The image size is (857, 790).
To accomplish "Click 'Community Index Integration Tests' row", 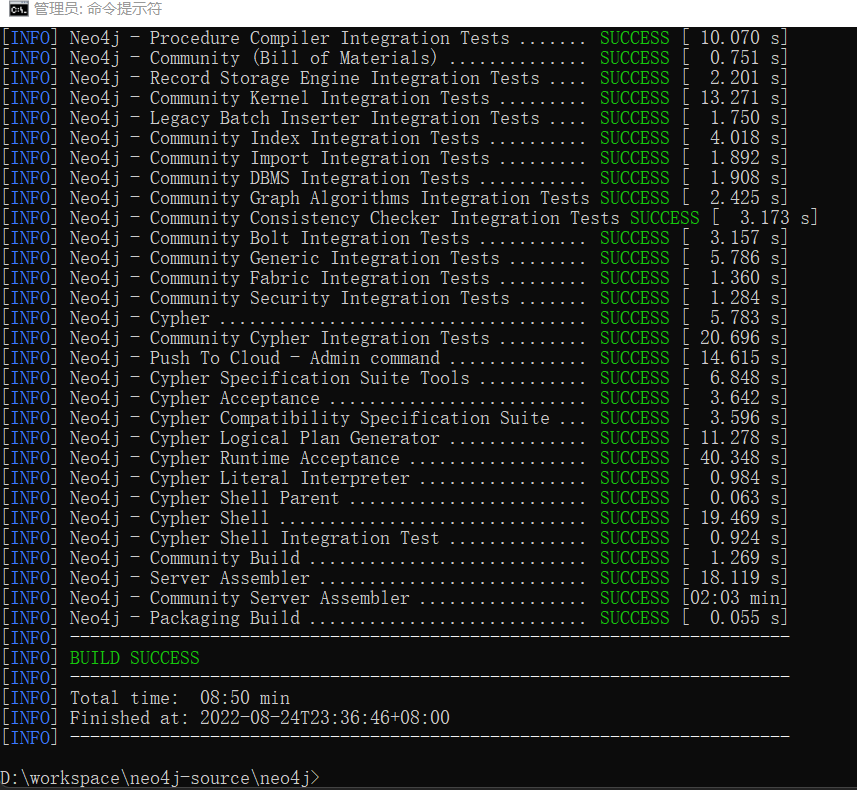I will (x=395, y=138).
